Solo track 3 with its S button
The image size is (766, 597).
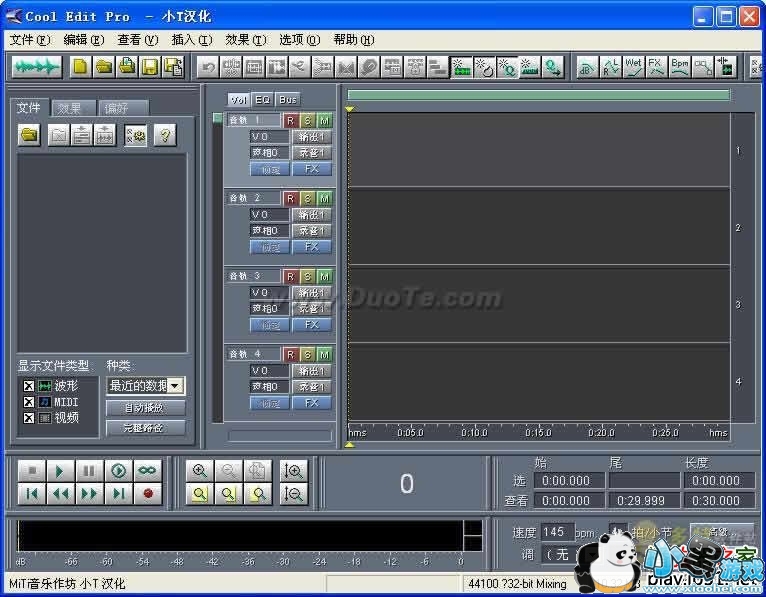pos(308,277)
